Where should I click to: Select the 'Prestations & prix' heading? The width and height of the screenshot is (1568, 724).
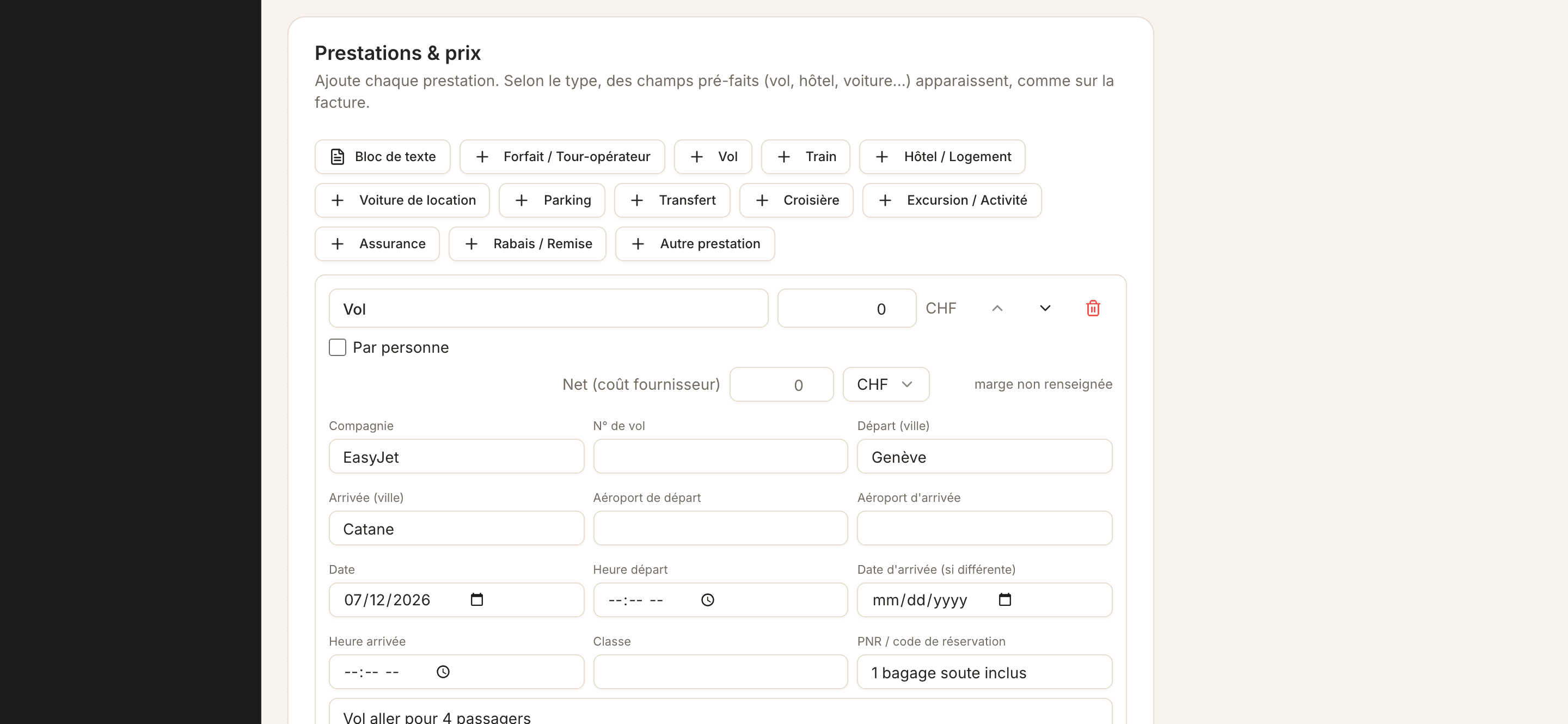(x=397, y=53)
